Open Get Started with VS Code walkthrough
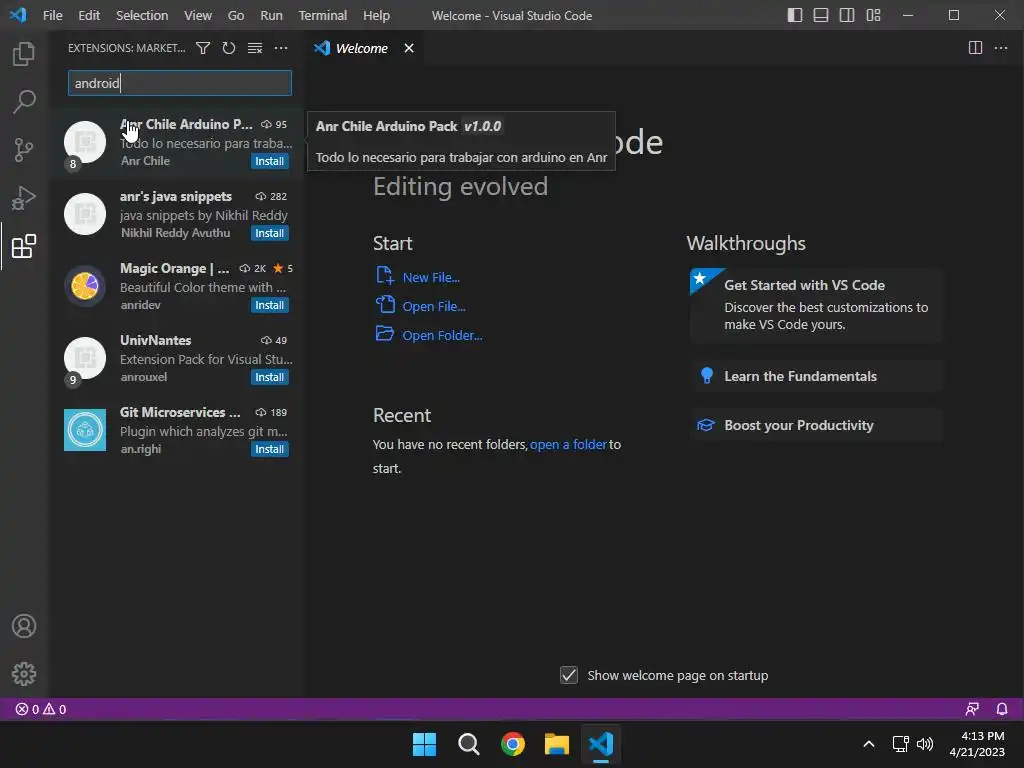This screenshot has height=768, width=1024. [816, 304]
